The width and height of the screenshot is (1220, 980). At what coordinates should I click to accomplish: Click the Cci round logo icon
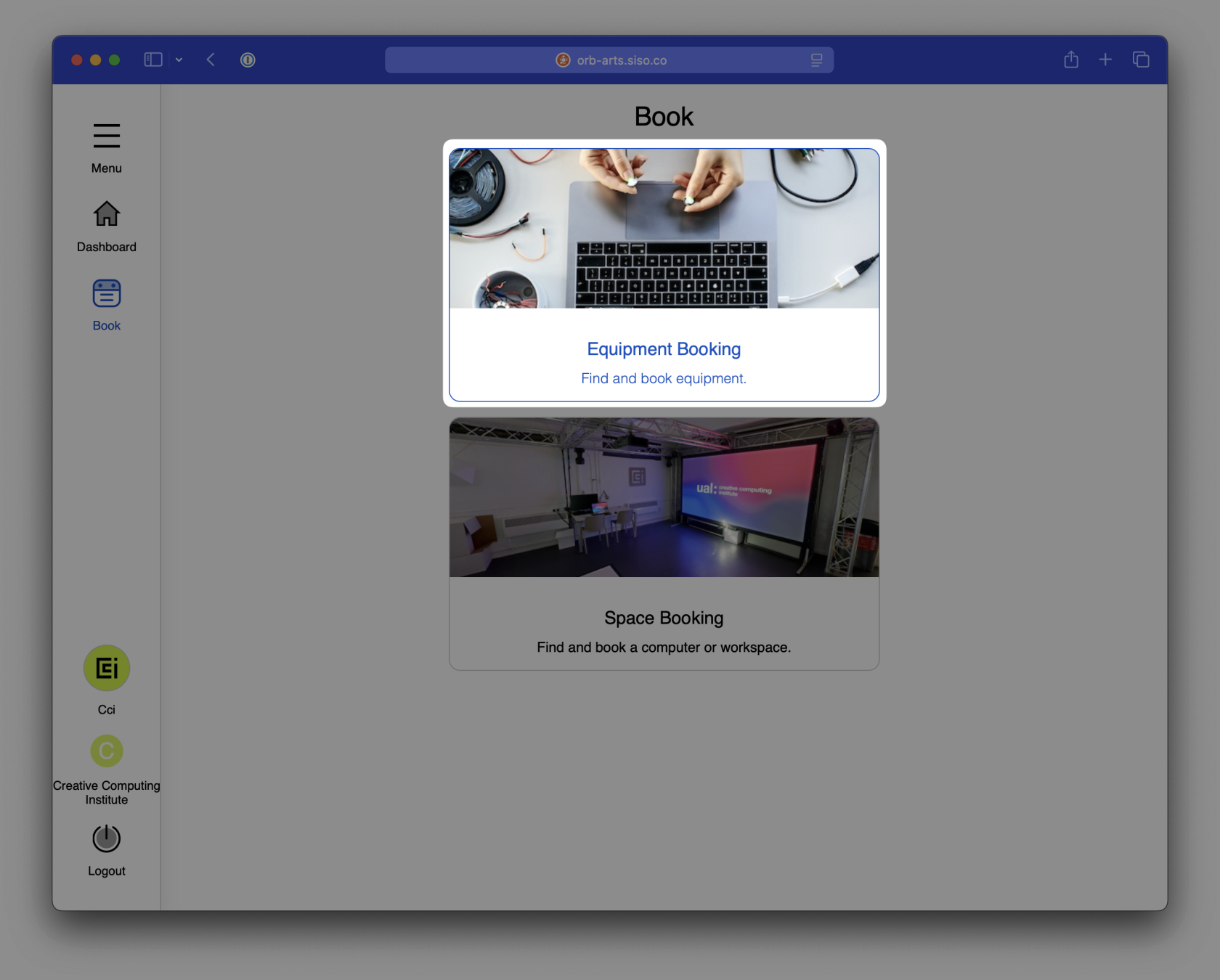click(106, 668)
